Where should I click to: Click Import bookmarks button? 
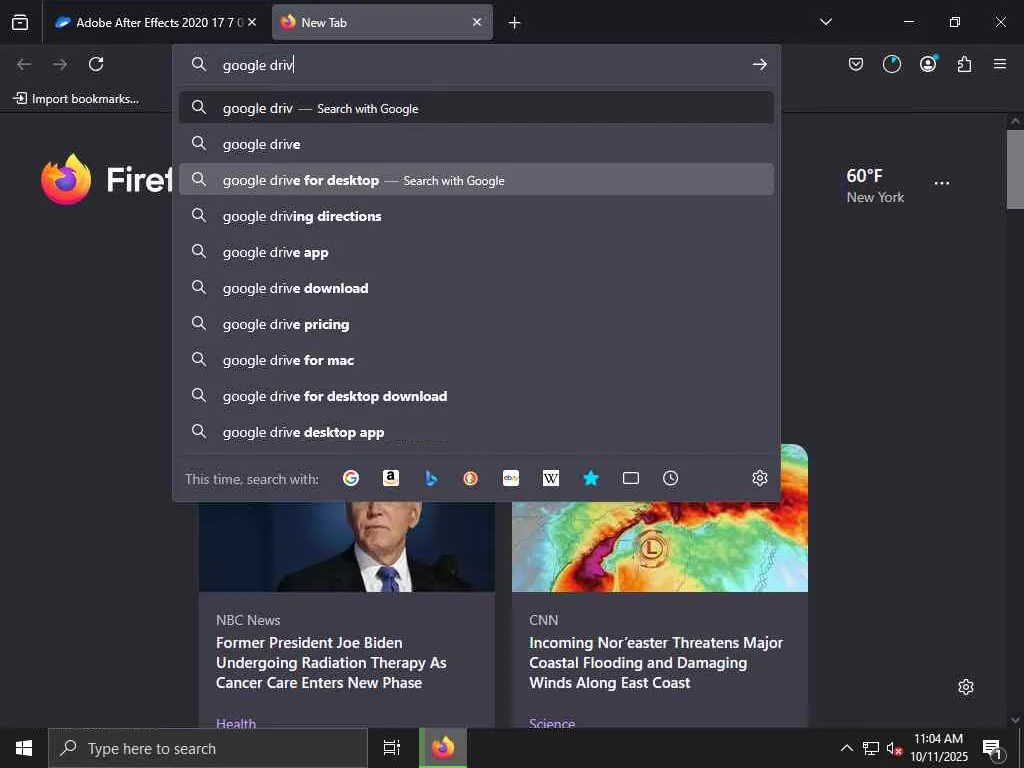click(76, 99)
